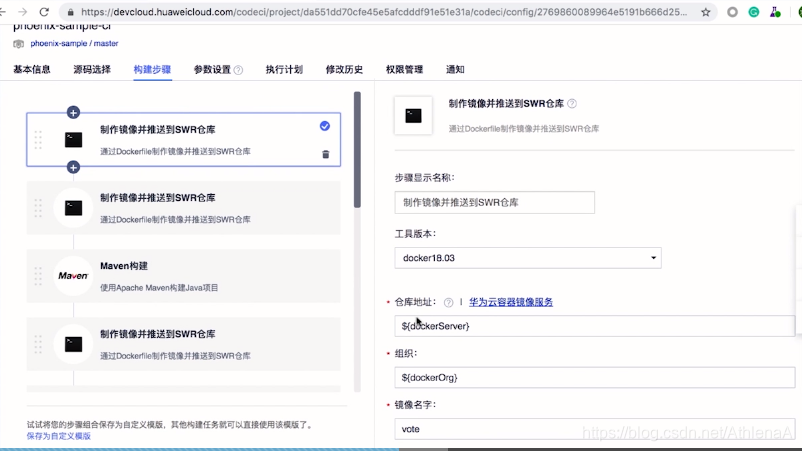Reload the page with refresh icon
Viewport: 802px width, 451px height.
tap(44, 12)
